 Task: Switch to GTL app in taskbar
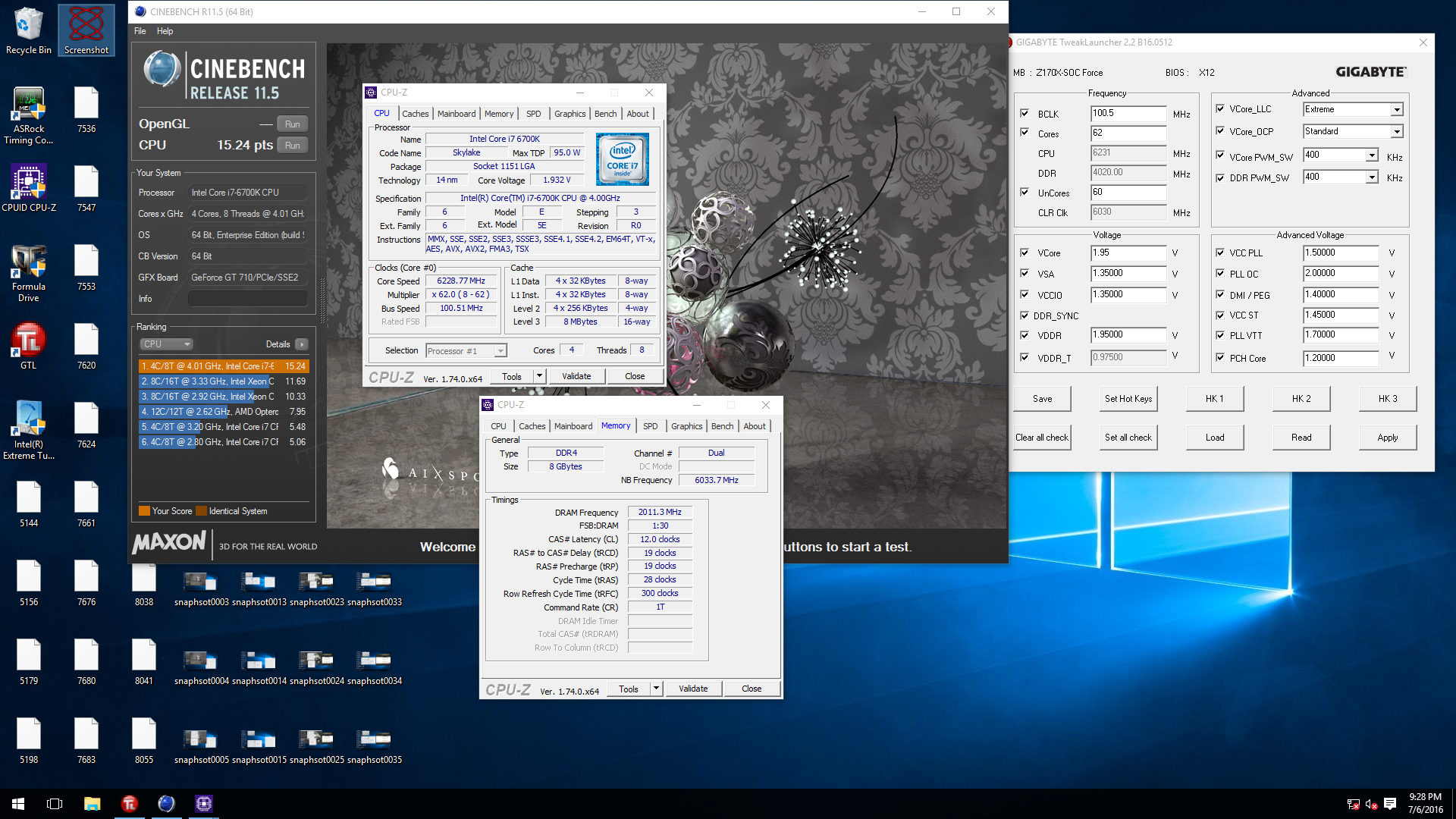point(129,804)
